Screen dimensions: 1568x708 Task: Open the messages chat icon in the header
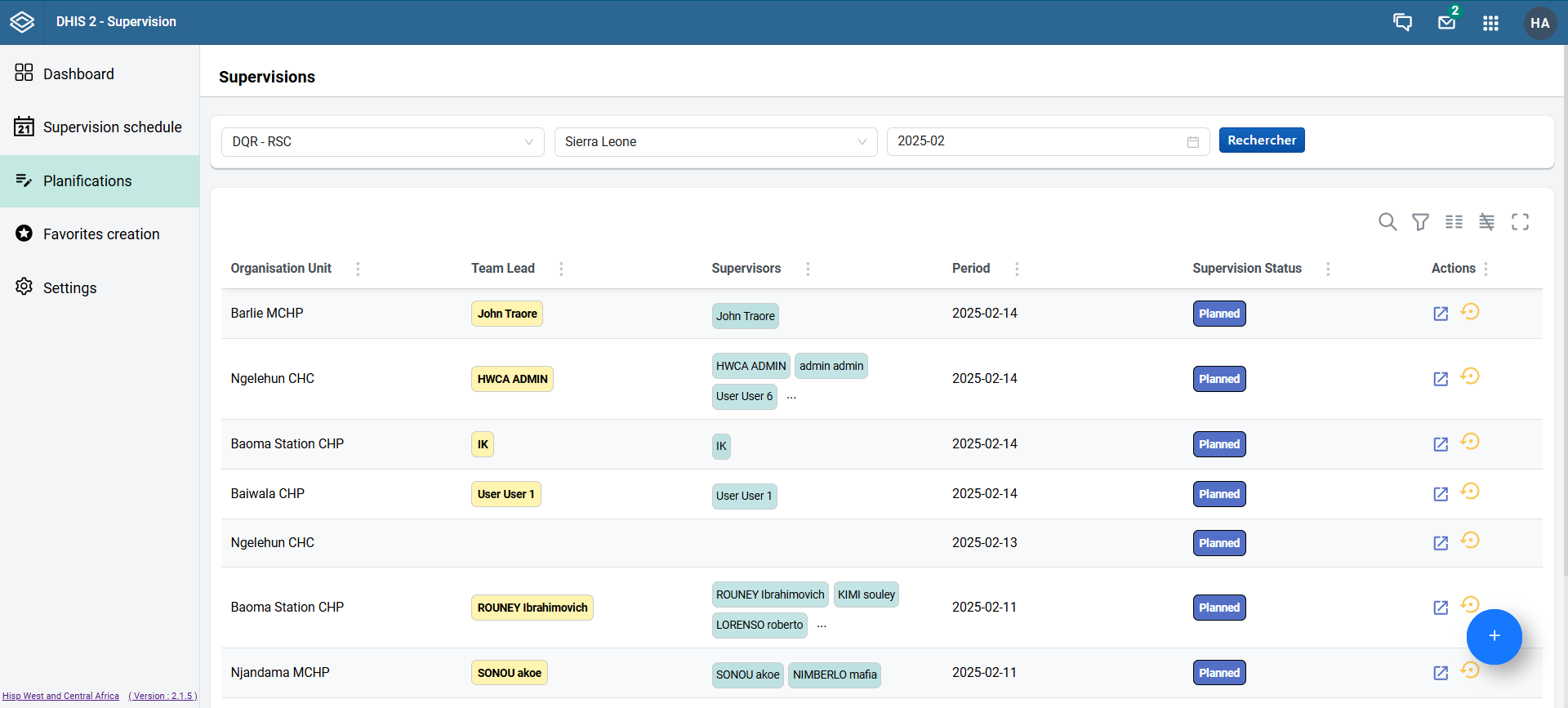1402,22
